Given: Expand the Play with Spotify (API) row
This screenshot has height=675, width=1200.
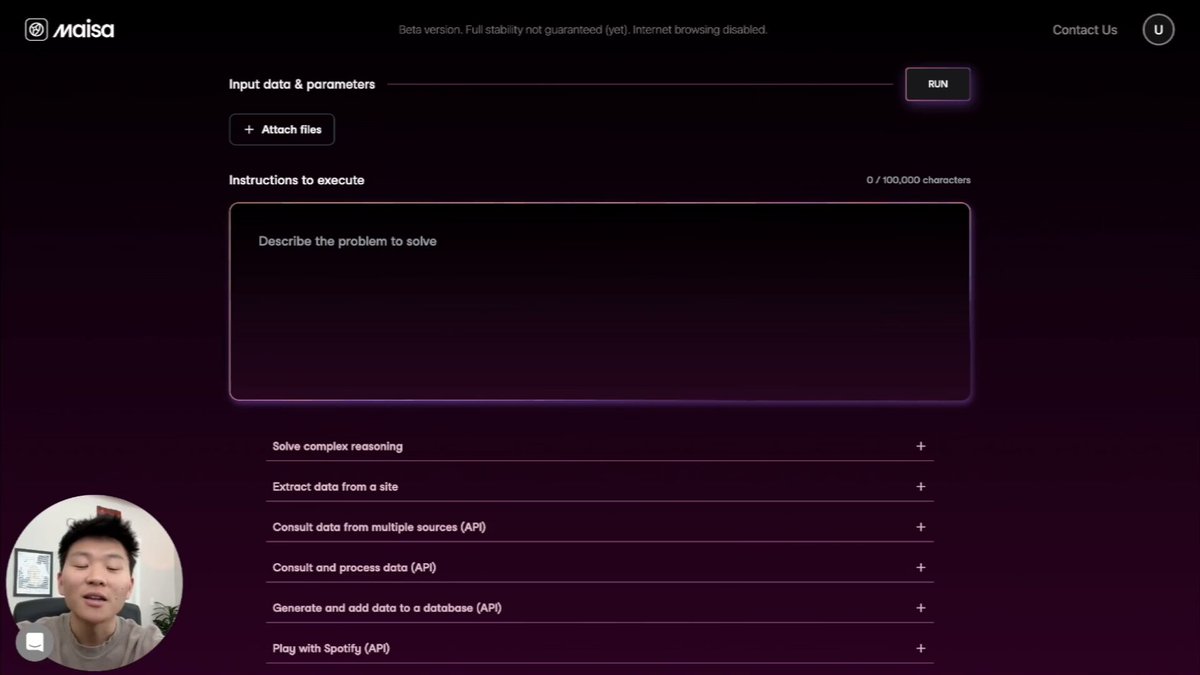Looking at the screenshot, I should [600, 648].
